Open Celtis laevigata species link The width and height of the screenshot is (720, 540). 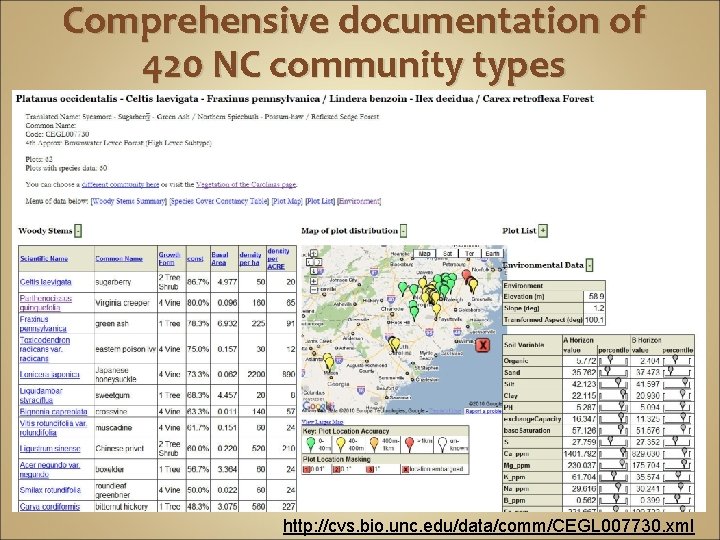[45, 282]
